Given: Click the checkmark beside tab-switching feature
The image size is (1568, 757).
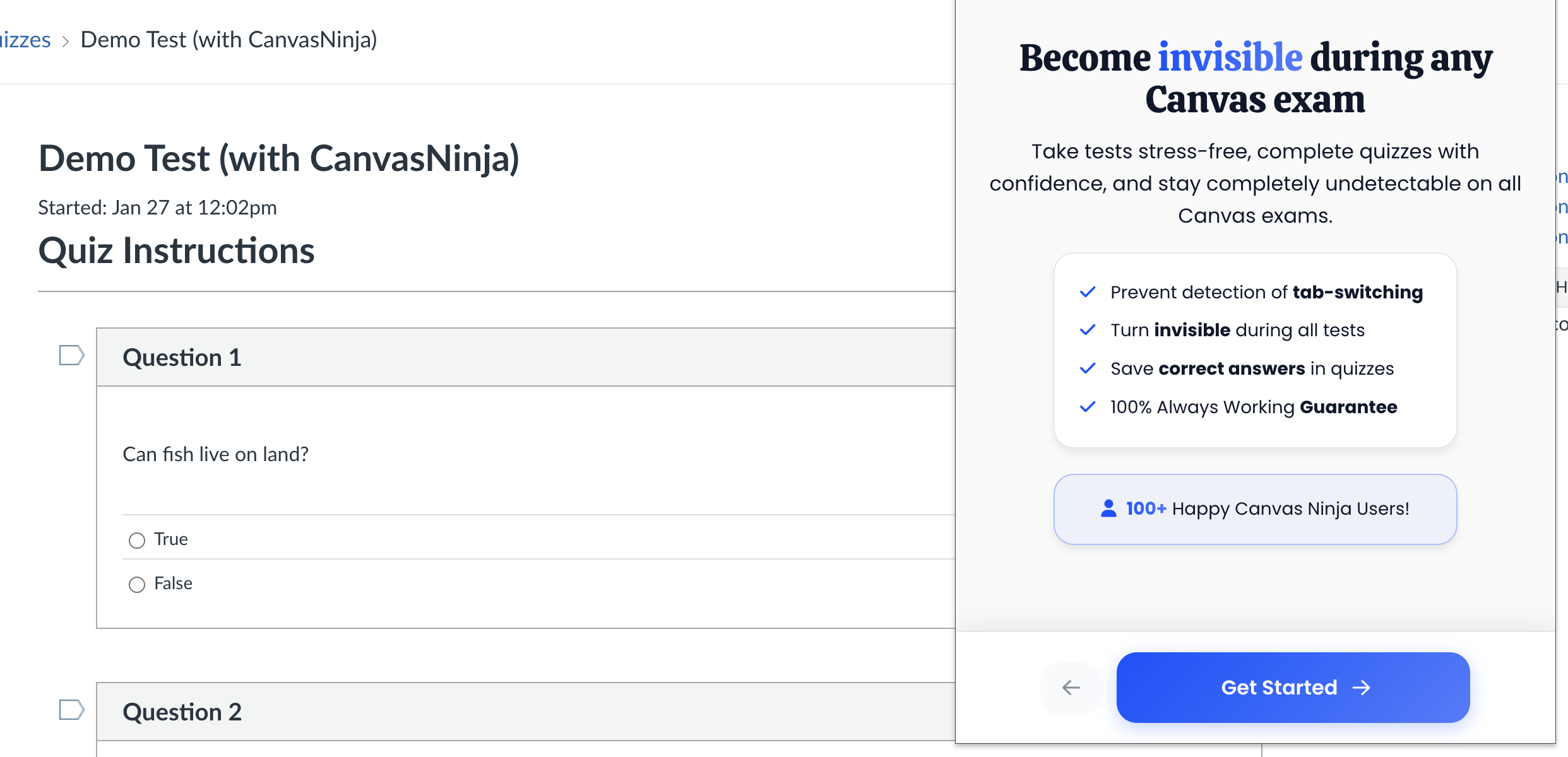Looking at the screenshot, I should click(x=1088, y=292).
